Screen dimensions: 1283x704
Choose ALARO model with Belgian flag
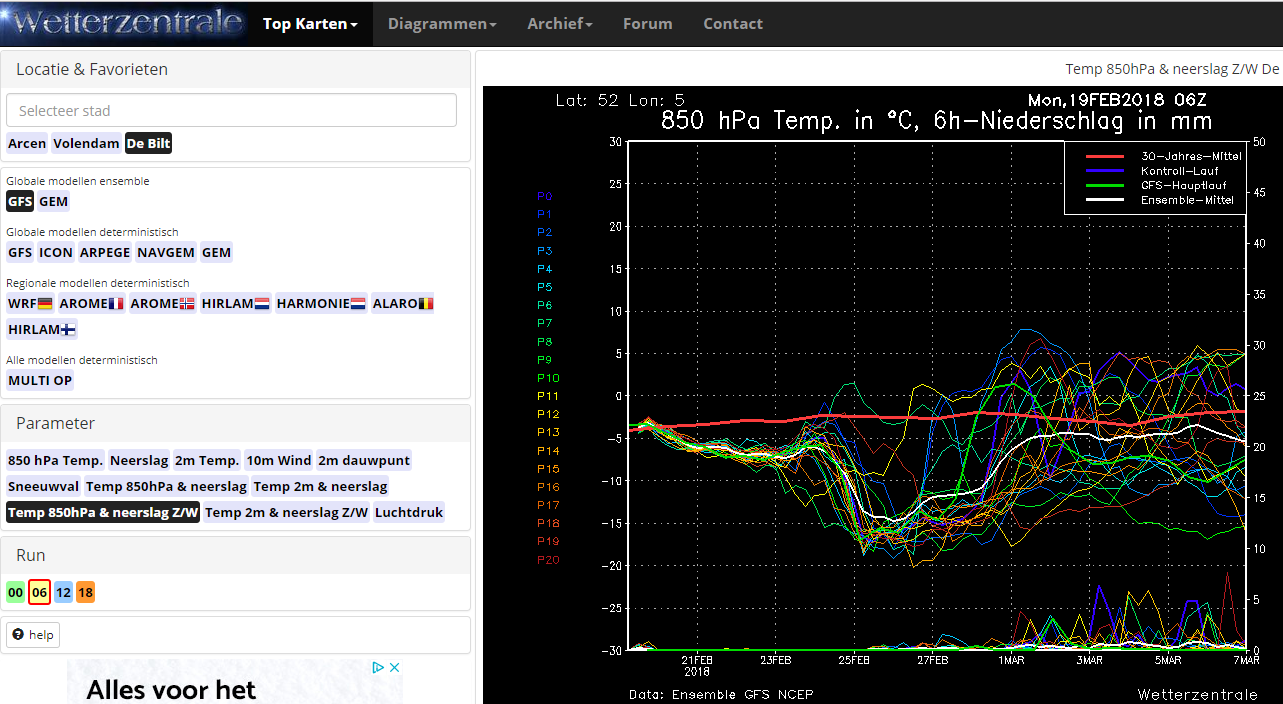click(402, 303)
